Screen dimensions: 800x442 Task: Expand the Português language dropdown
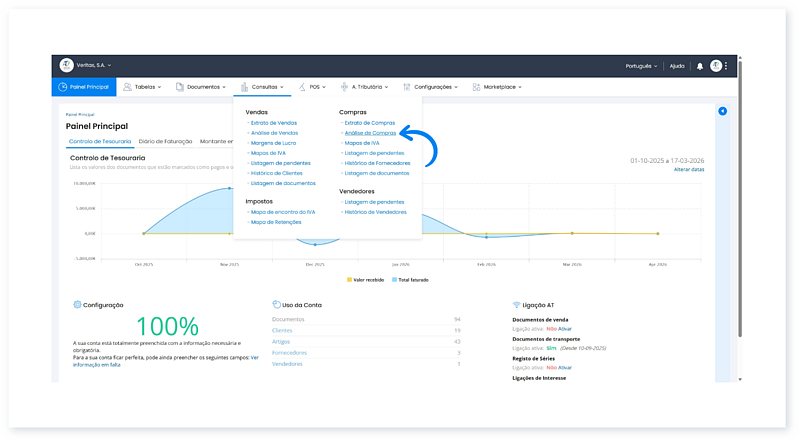point(642,66)
